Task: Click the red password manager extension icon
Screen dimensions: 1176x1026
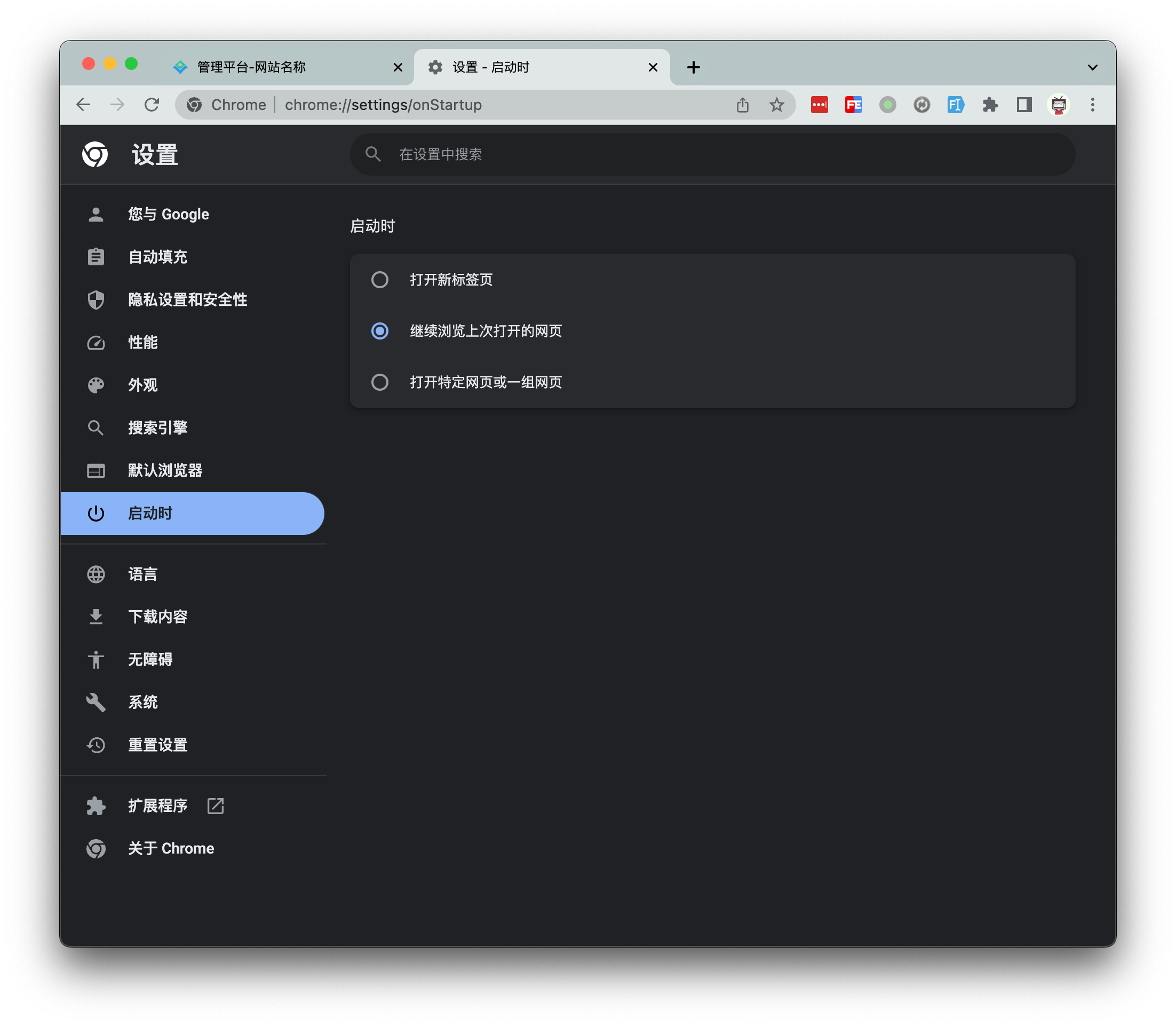Action: (819, 105)
